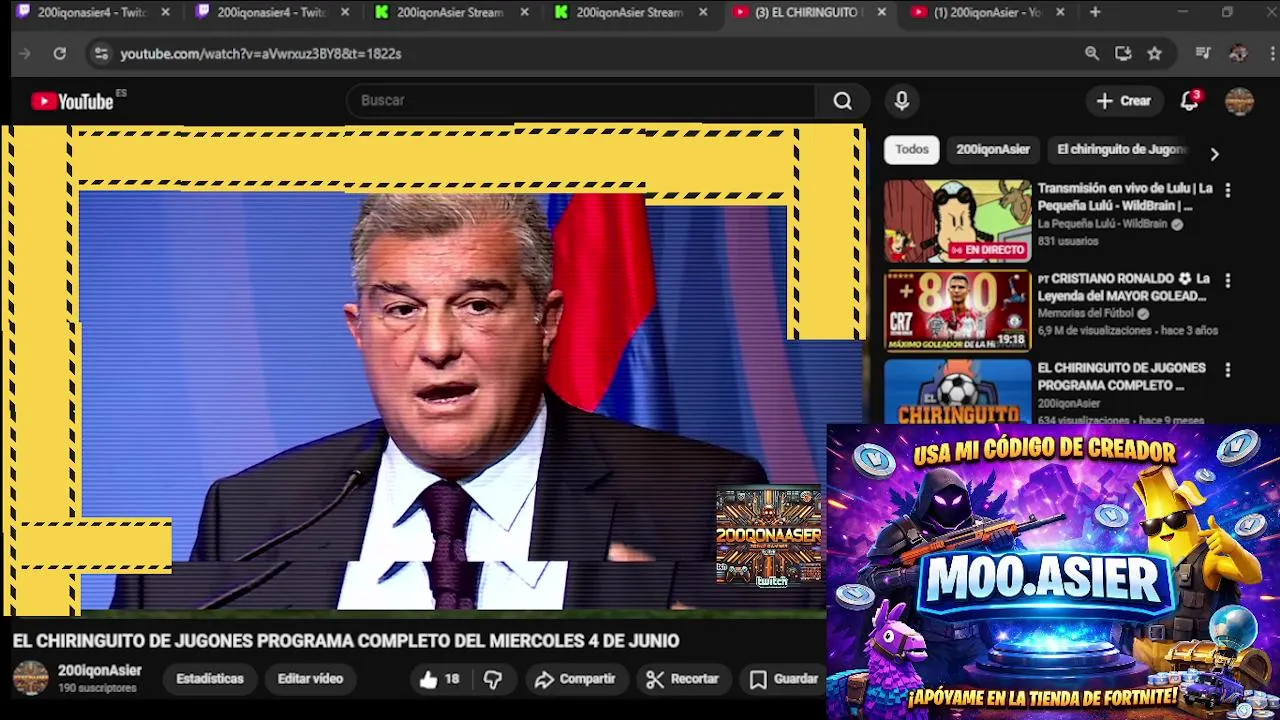This screenshot has width=1280, height=720.
Task: Click Editar vídeo button
Action: [x=310, y=679]
